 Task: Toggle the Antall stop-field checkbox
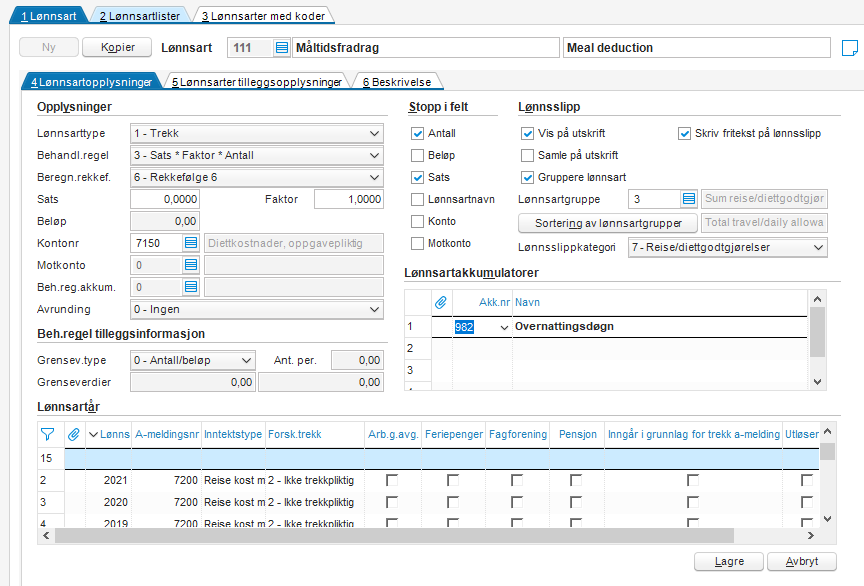418,133
